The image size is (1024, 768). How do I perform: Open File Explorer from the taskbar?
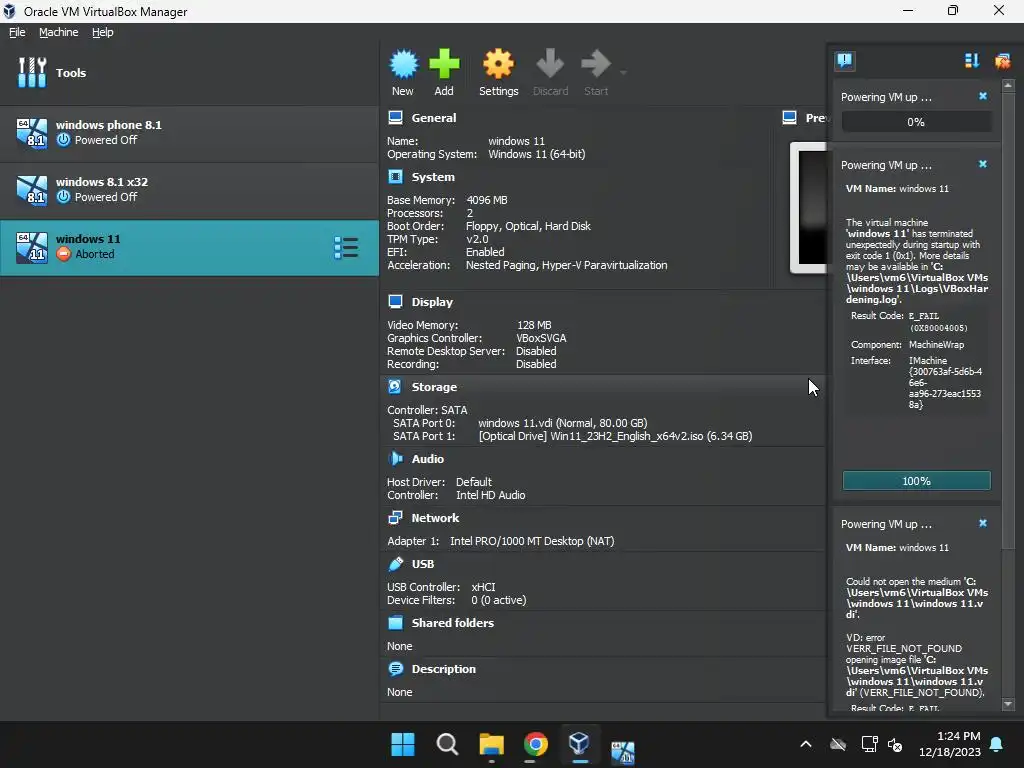pos(491,744)
